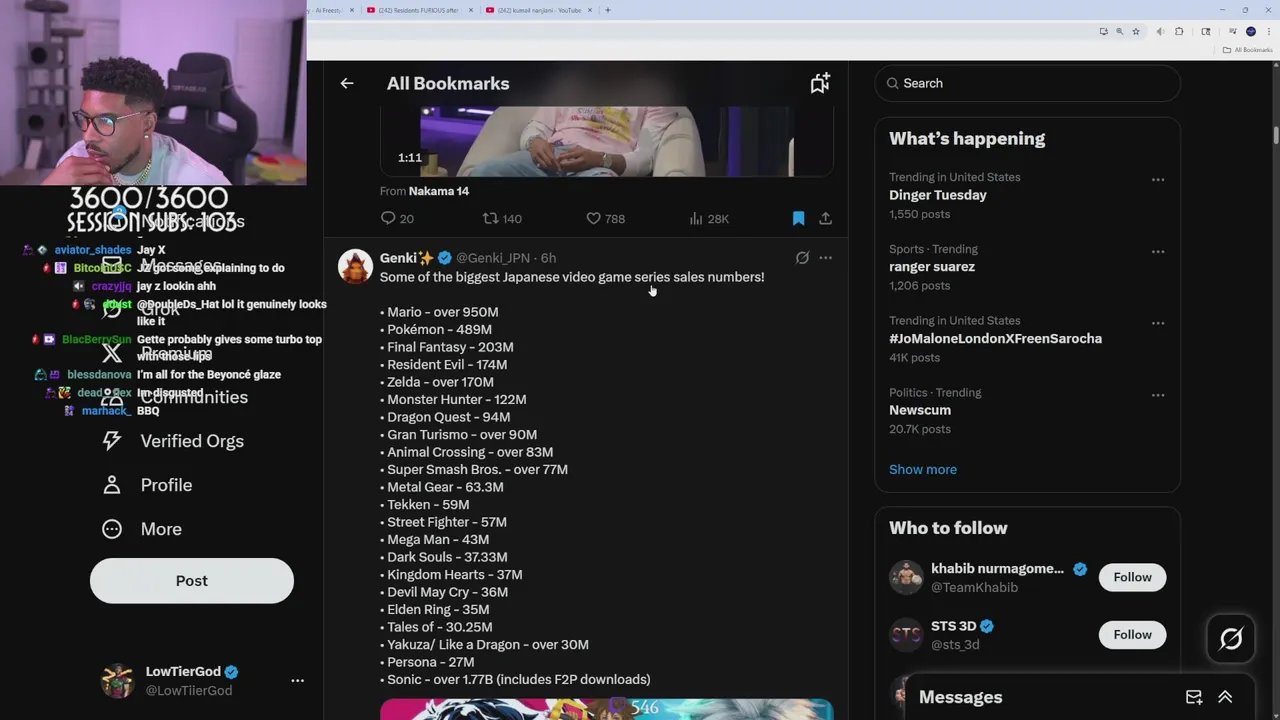Viewport: 1280px width, 720px height.
Task: Open Dinger Tuesday trend
Action: click(x=938, y=195)
